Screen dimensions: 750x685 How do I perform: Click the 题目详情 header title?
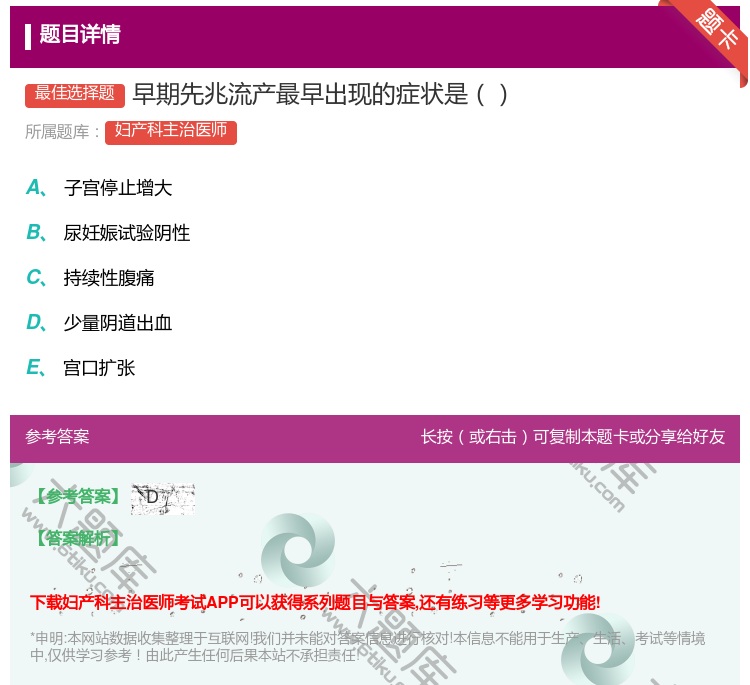(x=79, y=34)
